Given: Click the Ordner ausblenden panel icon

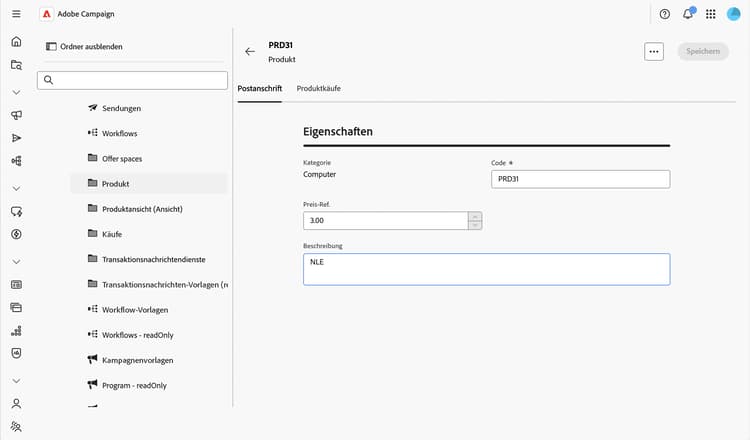Looking at the screenshot, I should pyautogui.click(x=51, y=46).
